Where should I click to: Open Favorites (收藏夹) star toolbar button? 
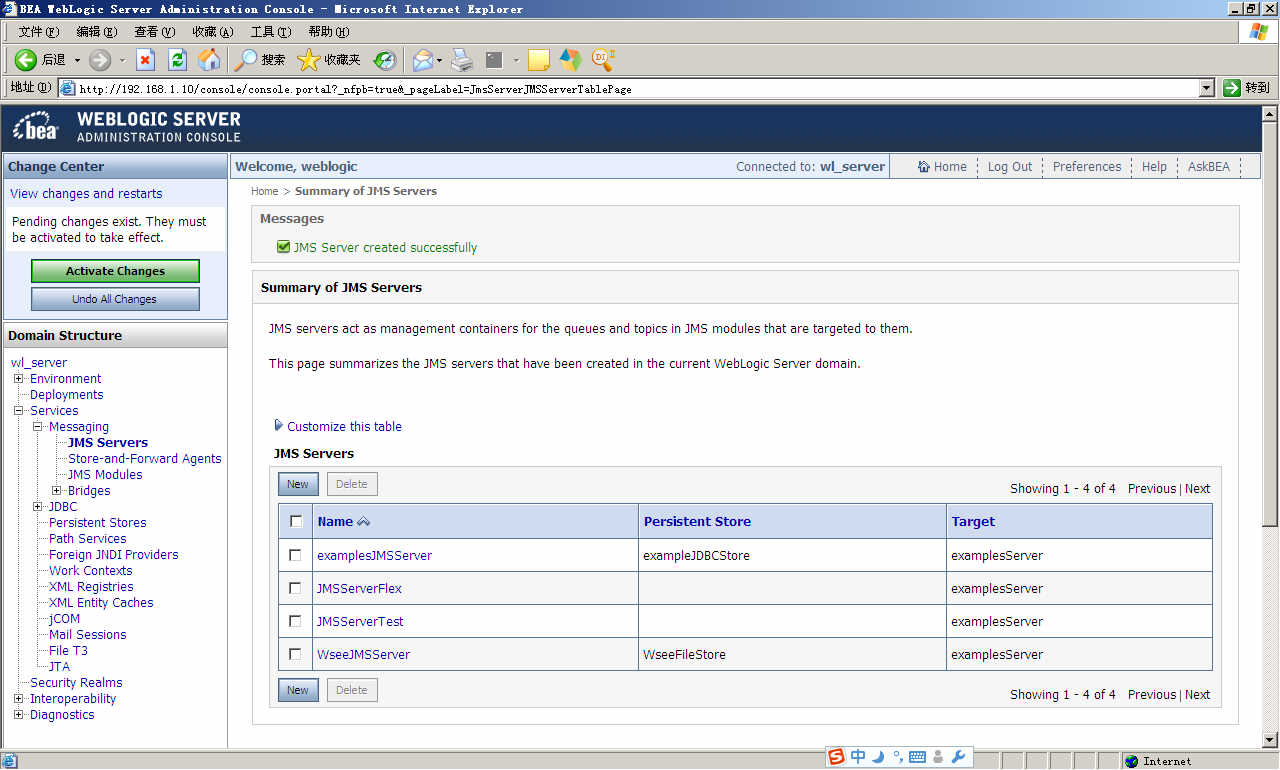[x=329, y=60]
